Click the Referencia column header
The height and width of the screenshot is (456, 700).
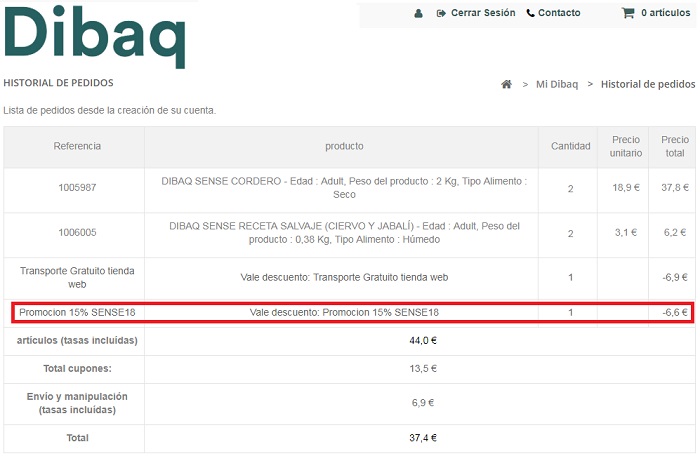(x=77, y=147)
